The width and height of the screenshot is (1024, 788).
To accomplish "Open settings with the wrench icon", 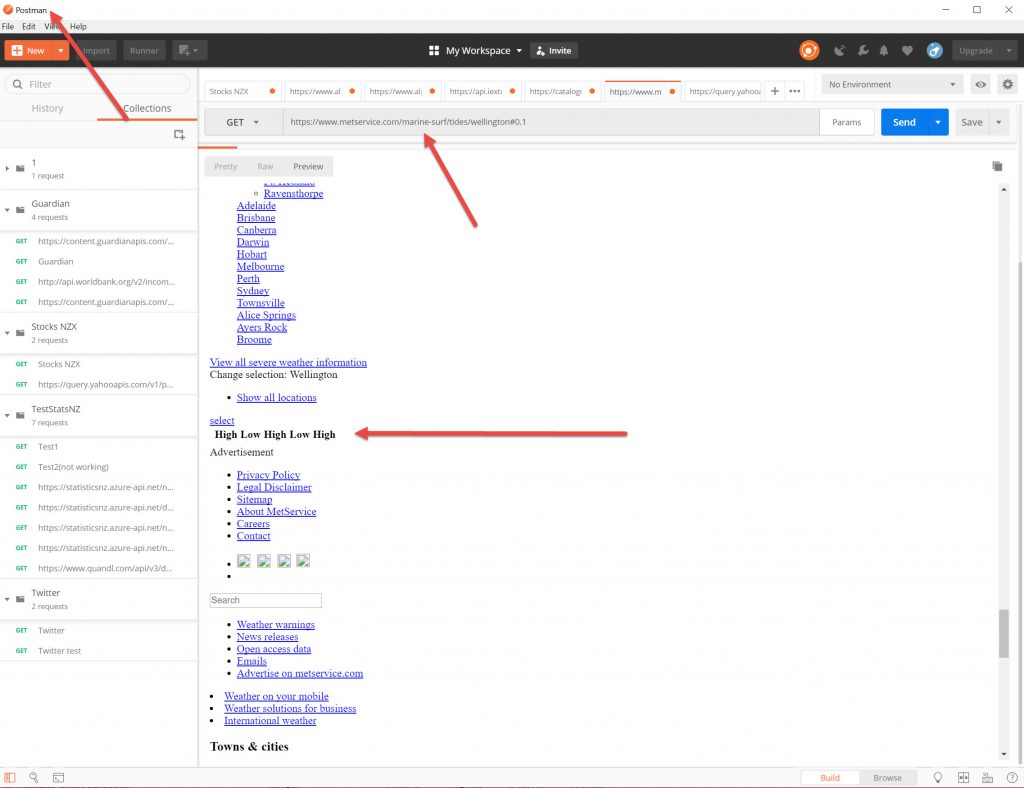I will 861,50.
